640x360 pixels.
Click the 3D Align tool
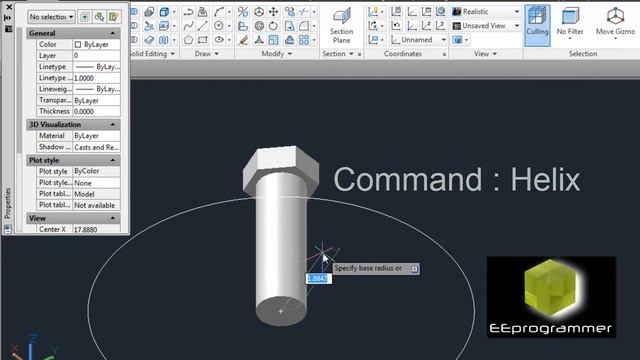click(243, 26)
